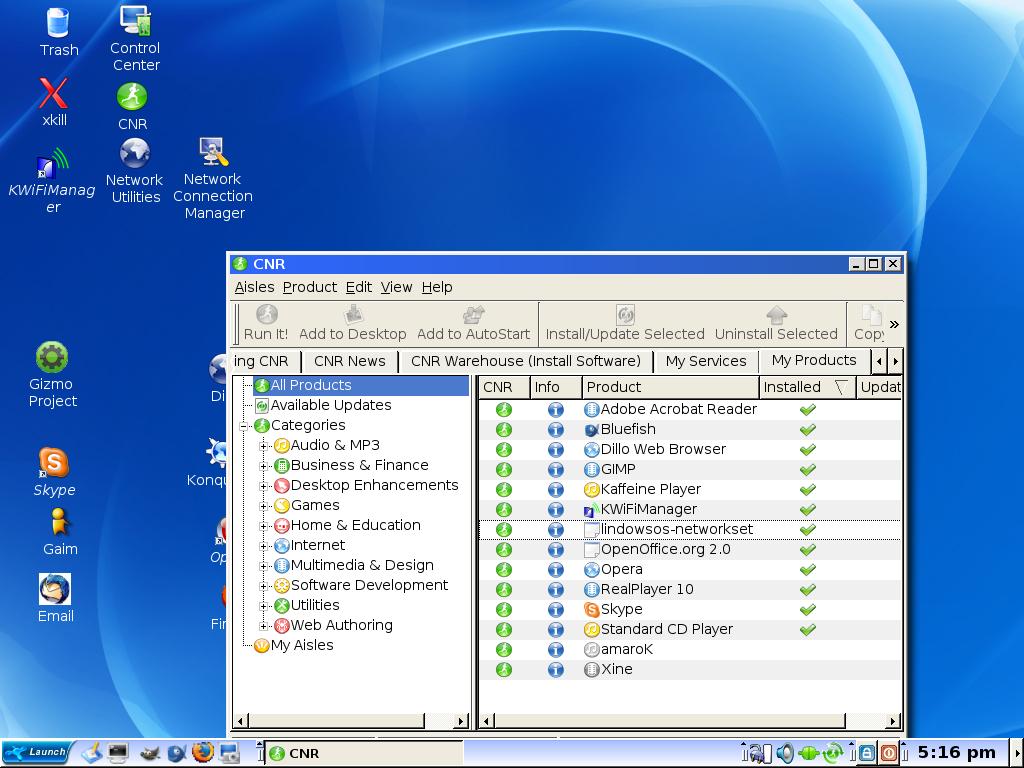Open the Trash desktop icon
Image resolution: width=1024 pixels, height=768 pixels.
[x=58, y=32]
